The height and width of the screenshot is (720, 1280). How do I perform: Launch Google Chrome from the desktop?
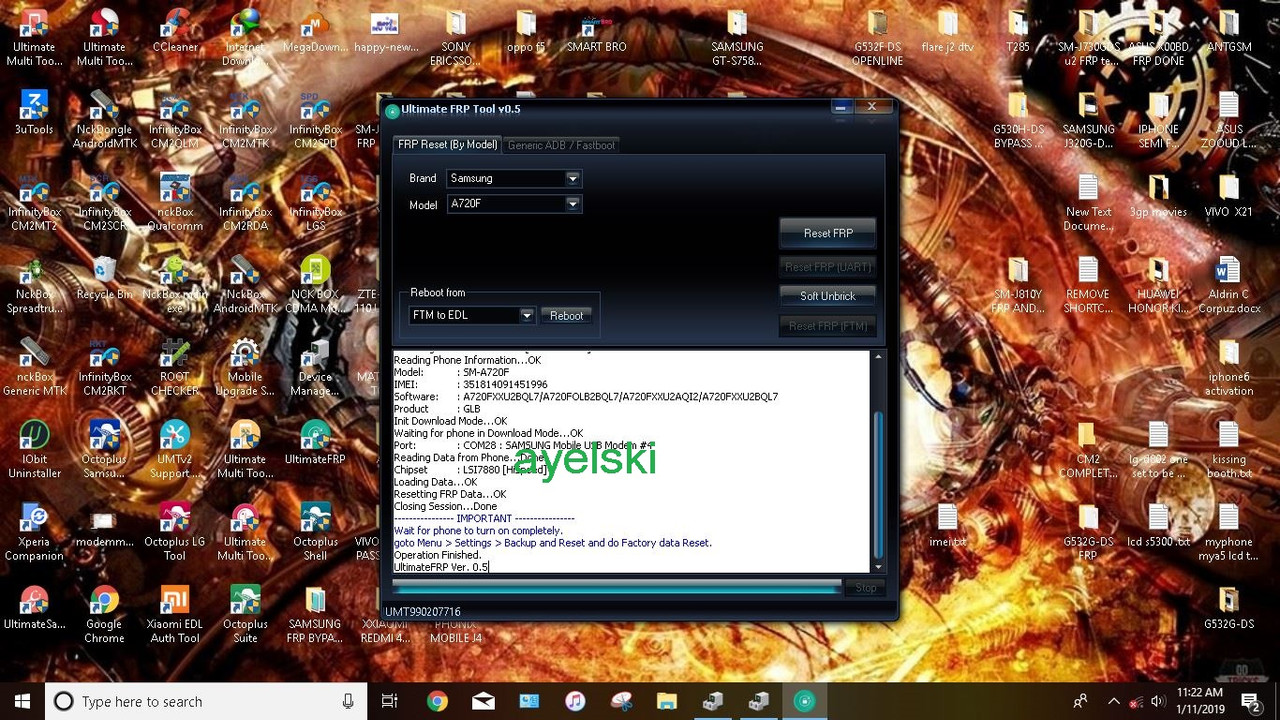tap(104, 614)
